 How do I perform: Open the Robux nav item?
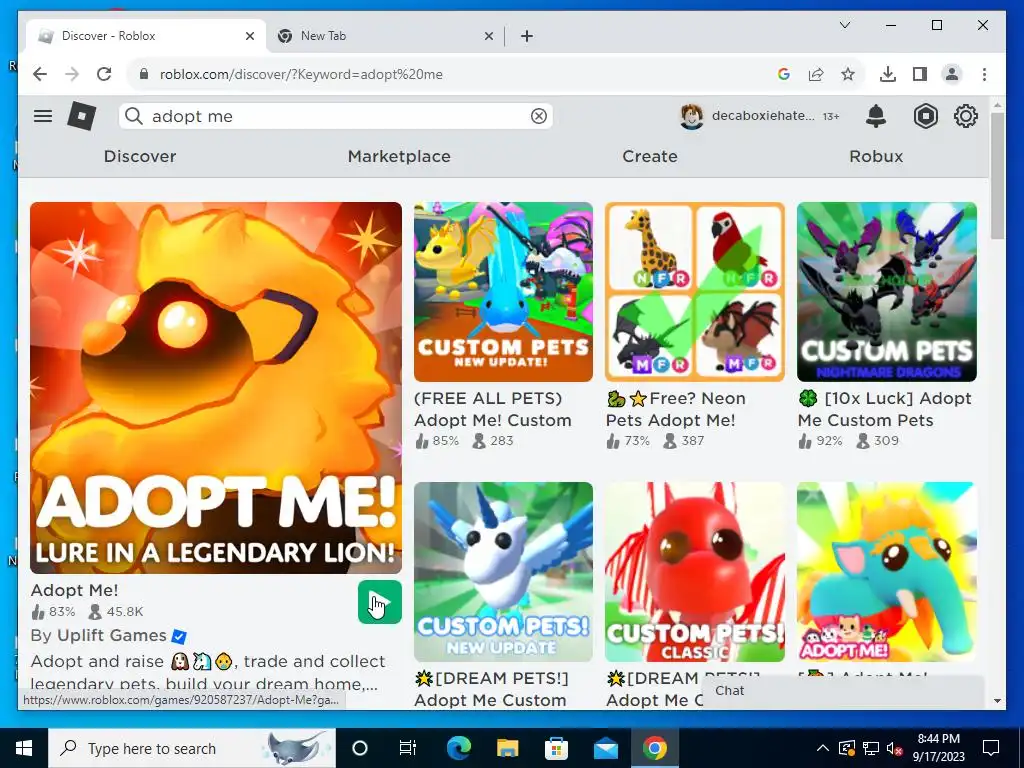(876, 156)
